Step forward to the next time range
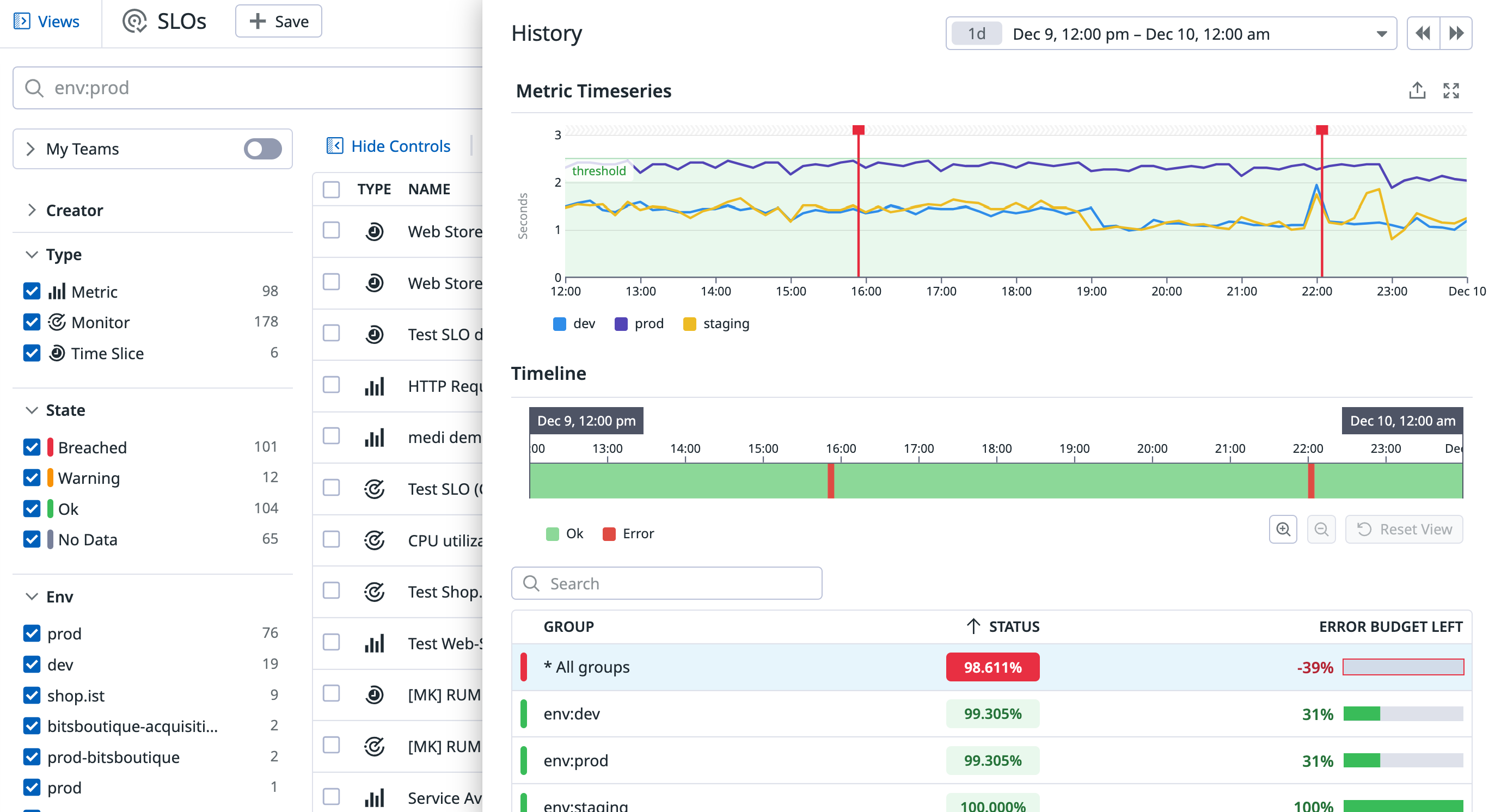 [1456, 34]
